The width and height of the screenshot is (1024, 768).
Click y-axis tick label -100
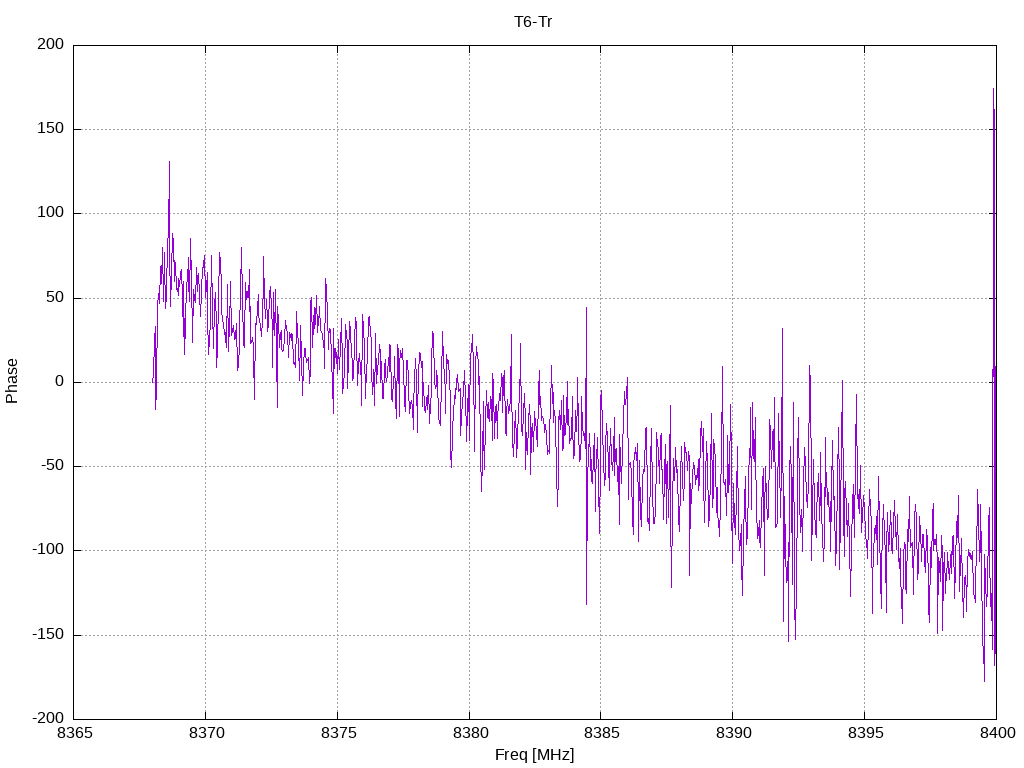pos(48,551)
